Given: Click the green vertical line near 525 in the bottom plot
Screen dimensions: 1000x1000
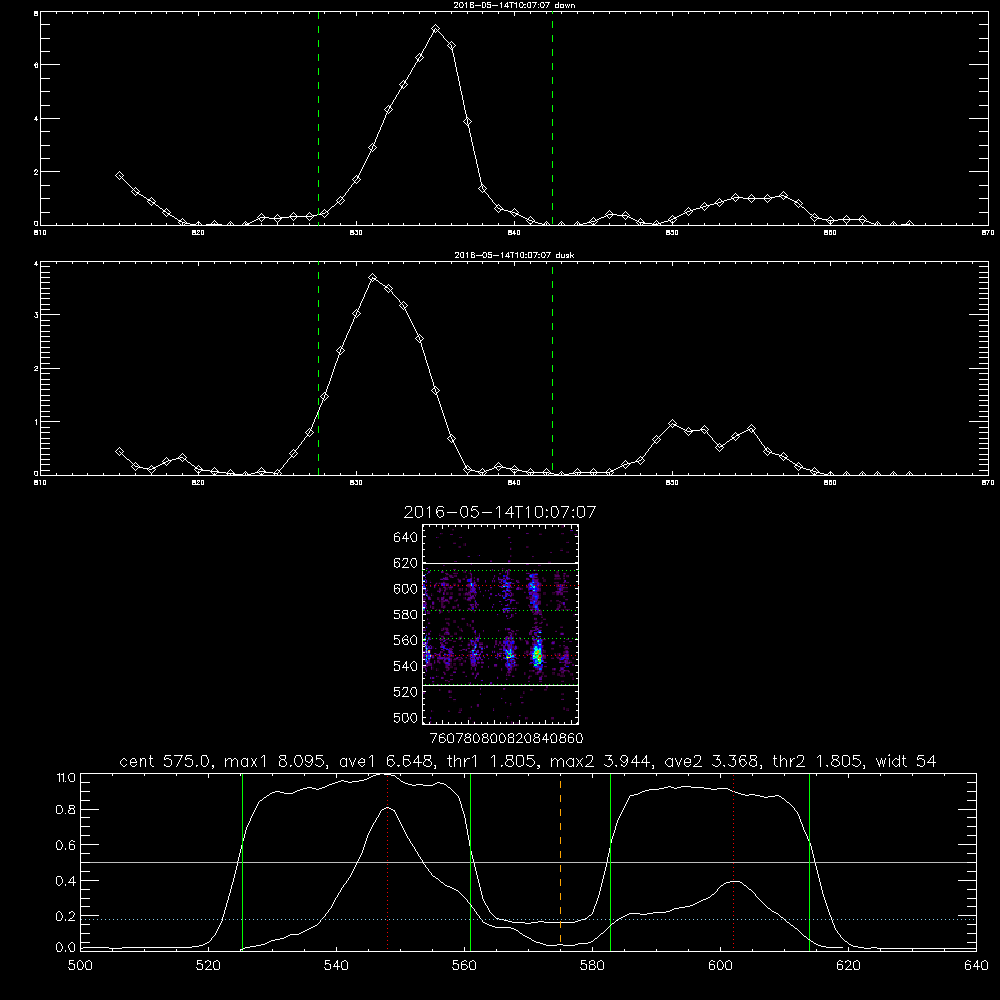Looking at the screenshot, I should 242,861.
